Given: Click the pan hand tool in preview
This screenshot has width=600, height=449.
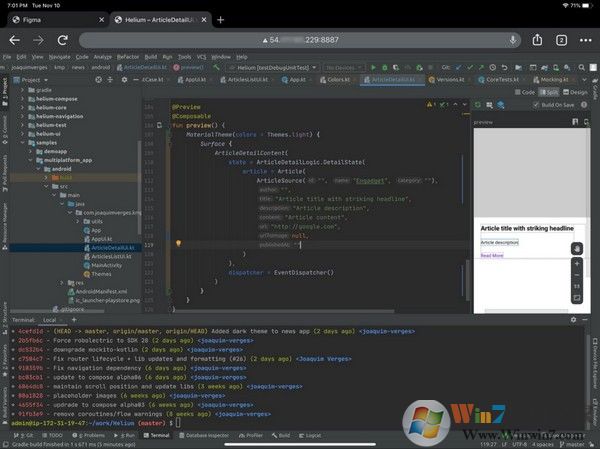Looking at the screenshot, I should [x=577, y=248].
